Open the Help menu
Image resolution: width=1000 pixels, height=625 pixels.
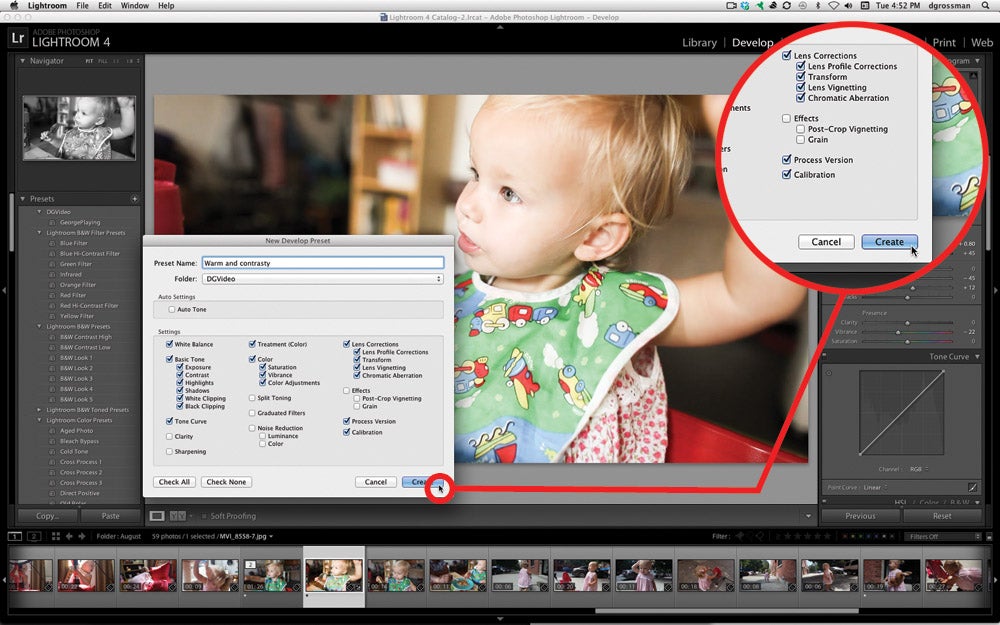tap(166, 6)
